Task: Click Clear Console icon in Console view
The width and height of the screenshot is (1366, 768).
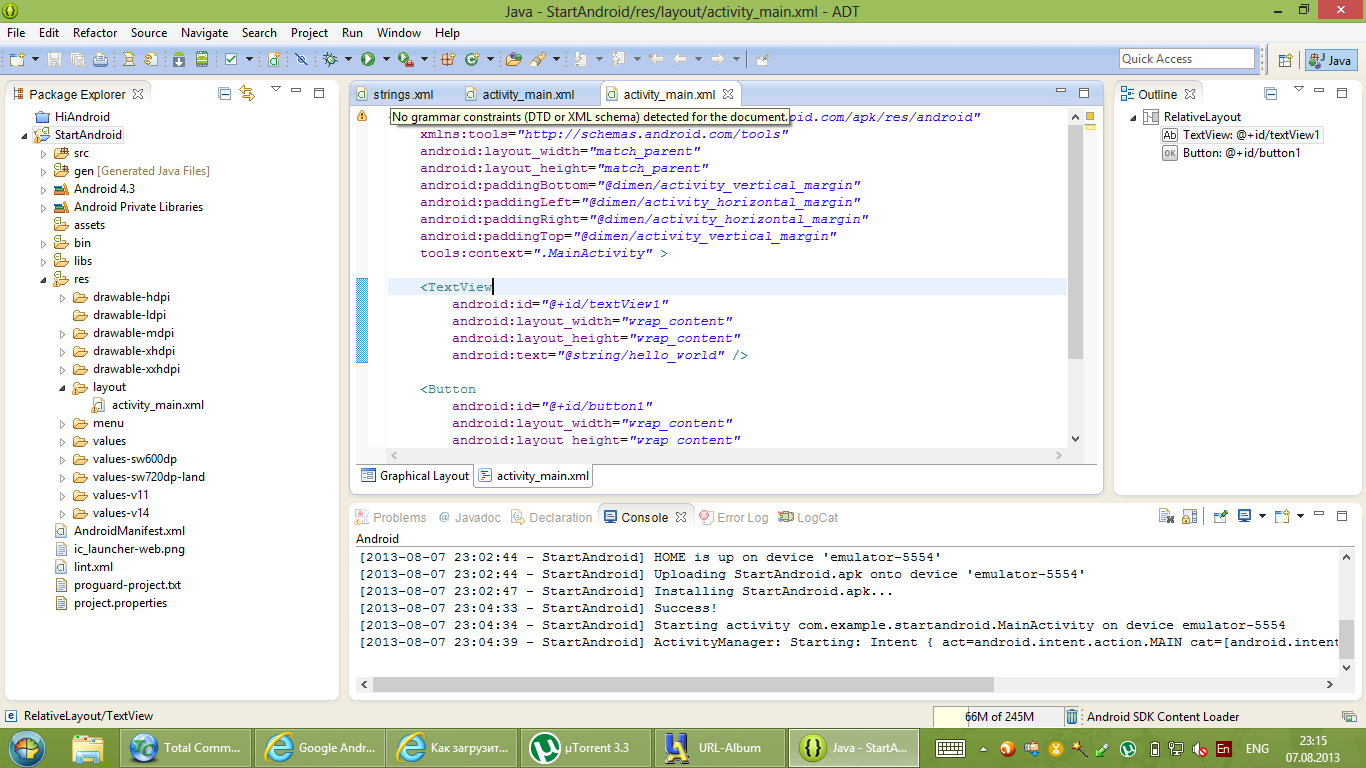Action: (x=1166, y=517)
